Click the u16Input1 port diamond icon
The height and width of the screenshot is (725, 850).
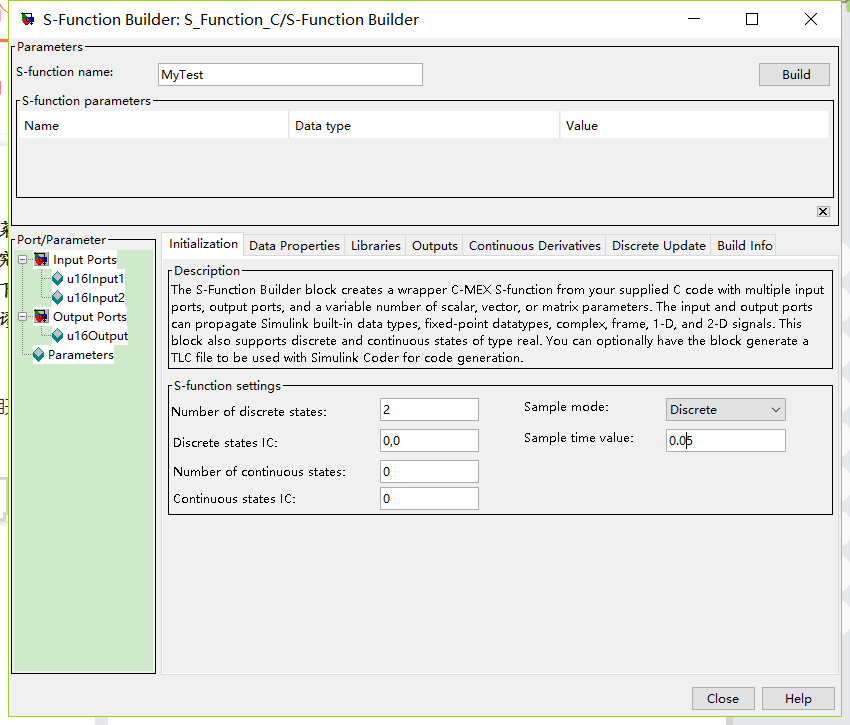coord(57,279)
